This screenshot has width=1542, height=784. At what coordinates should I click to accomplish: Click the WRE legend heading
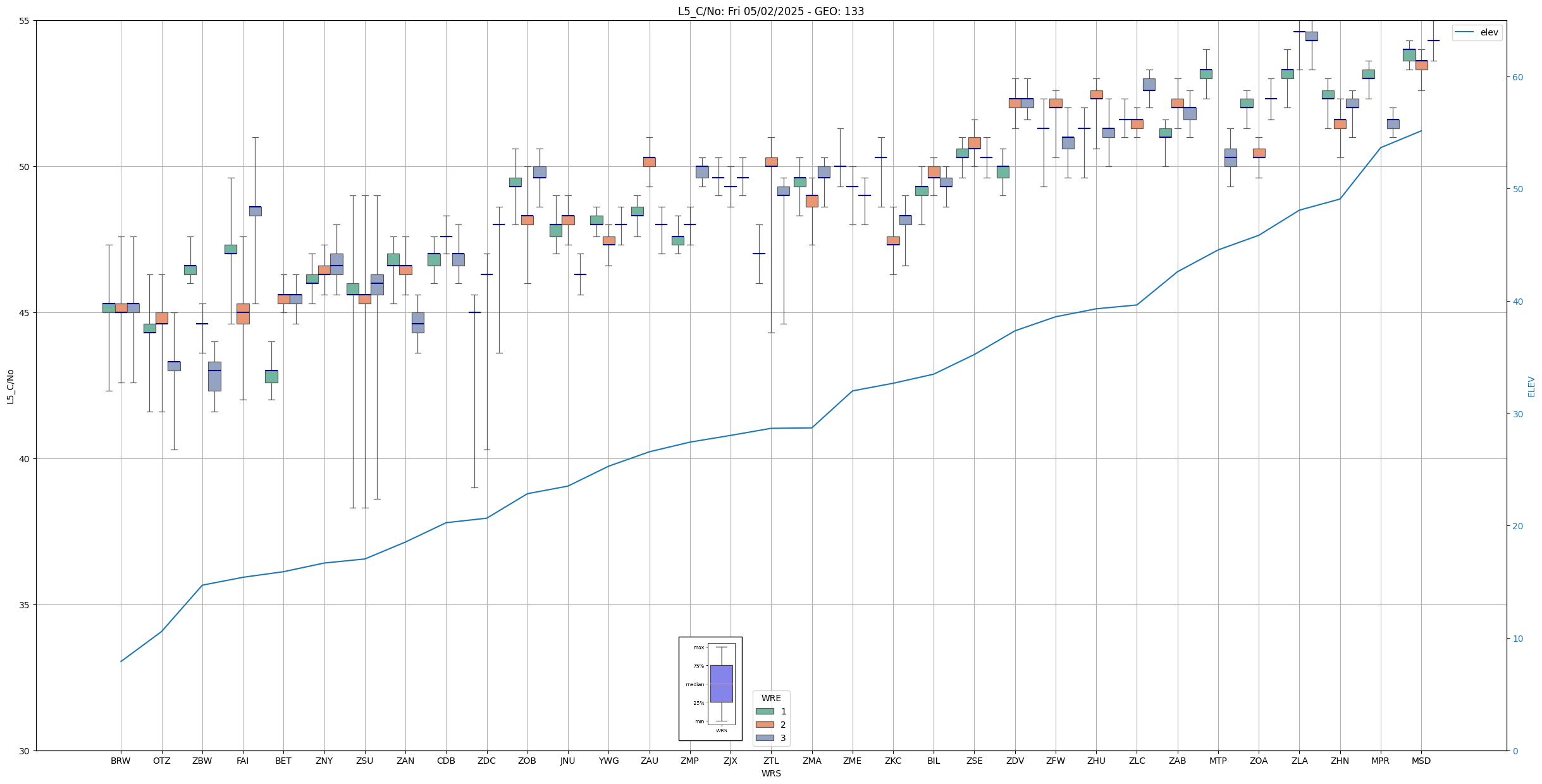(770, 698)
